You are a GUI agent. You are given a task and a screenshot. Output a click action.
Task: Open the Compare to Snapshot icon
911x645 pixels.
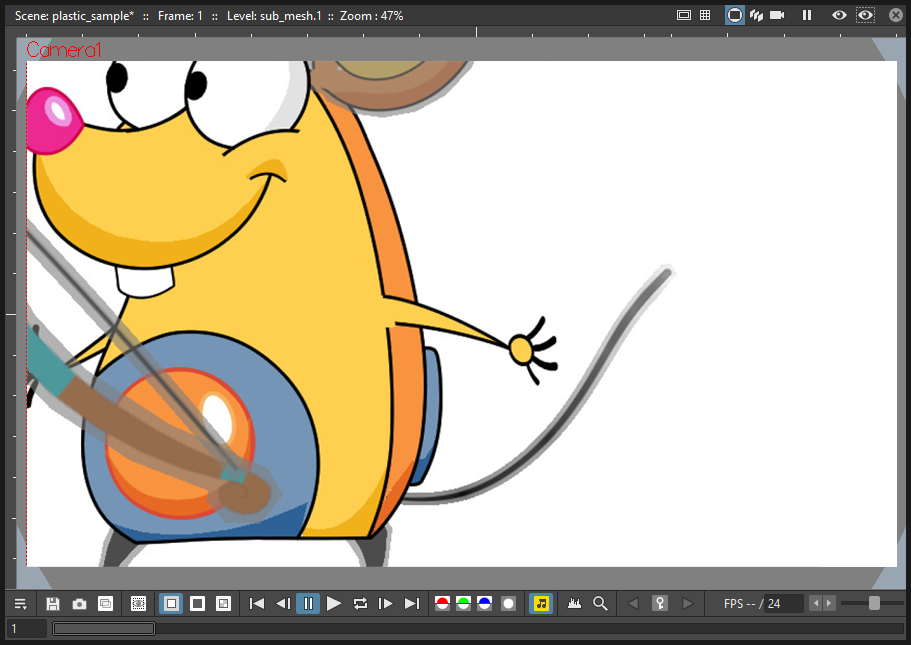(106, 604)
